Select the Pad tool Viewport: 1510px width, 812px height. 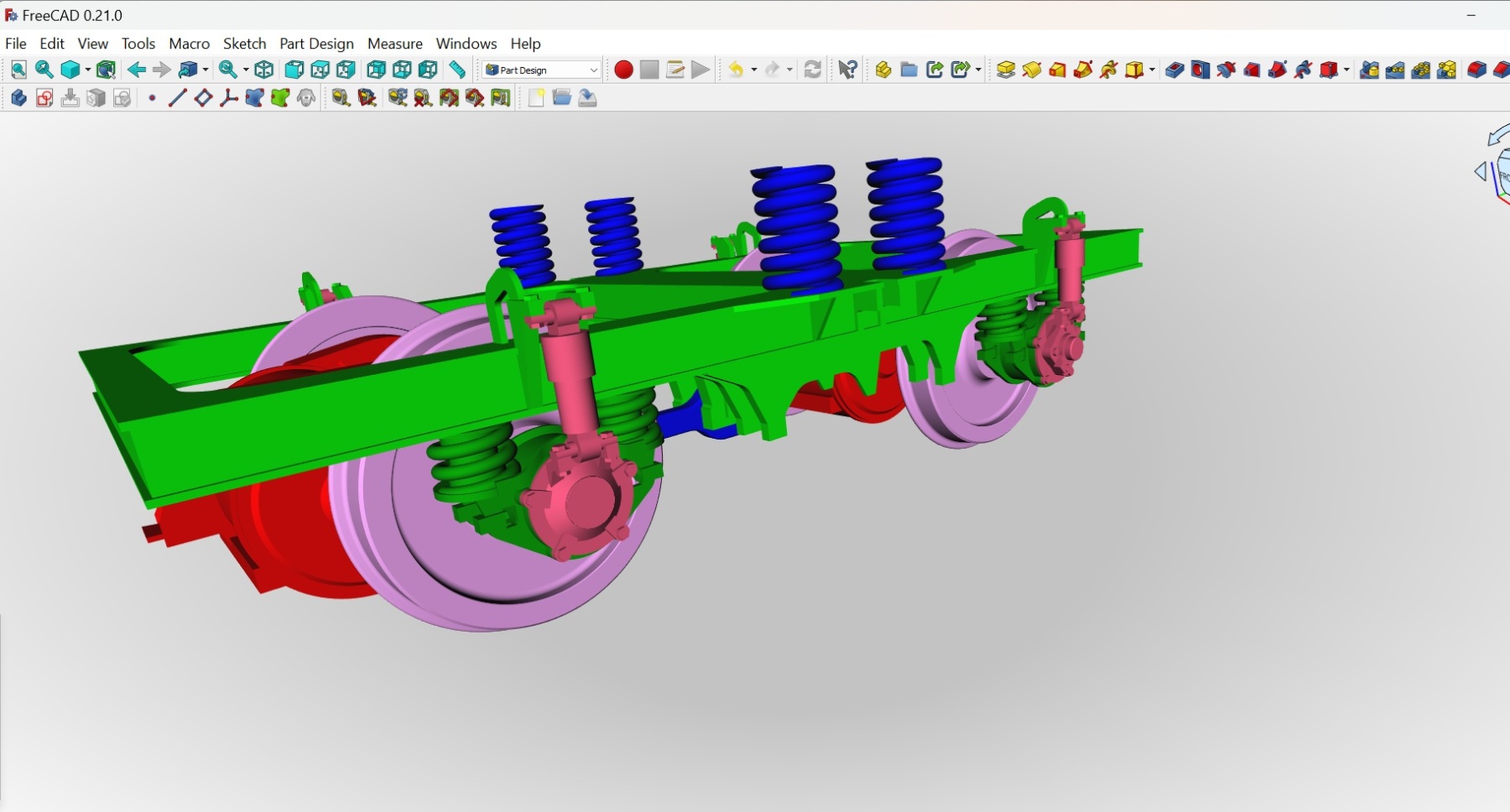(1006, 70)
